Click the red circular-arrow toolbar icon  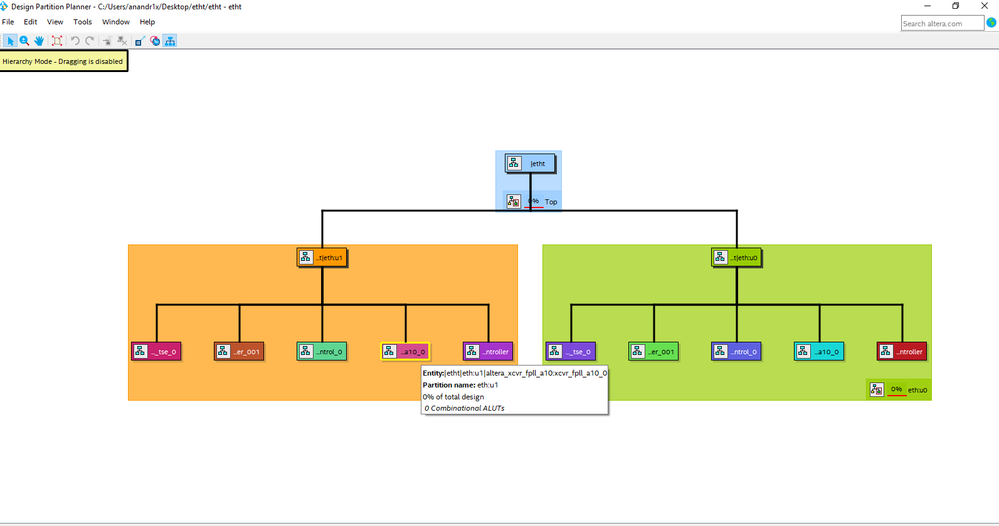tap(155, 41)
